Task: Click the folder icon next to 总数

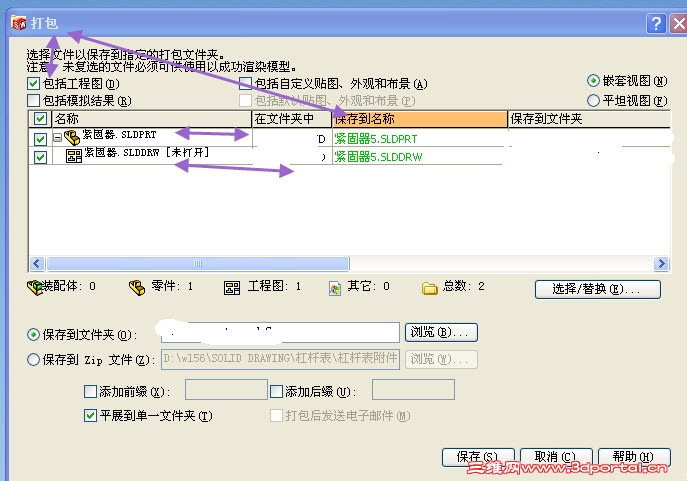Action: pos(429,288)
